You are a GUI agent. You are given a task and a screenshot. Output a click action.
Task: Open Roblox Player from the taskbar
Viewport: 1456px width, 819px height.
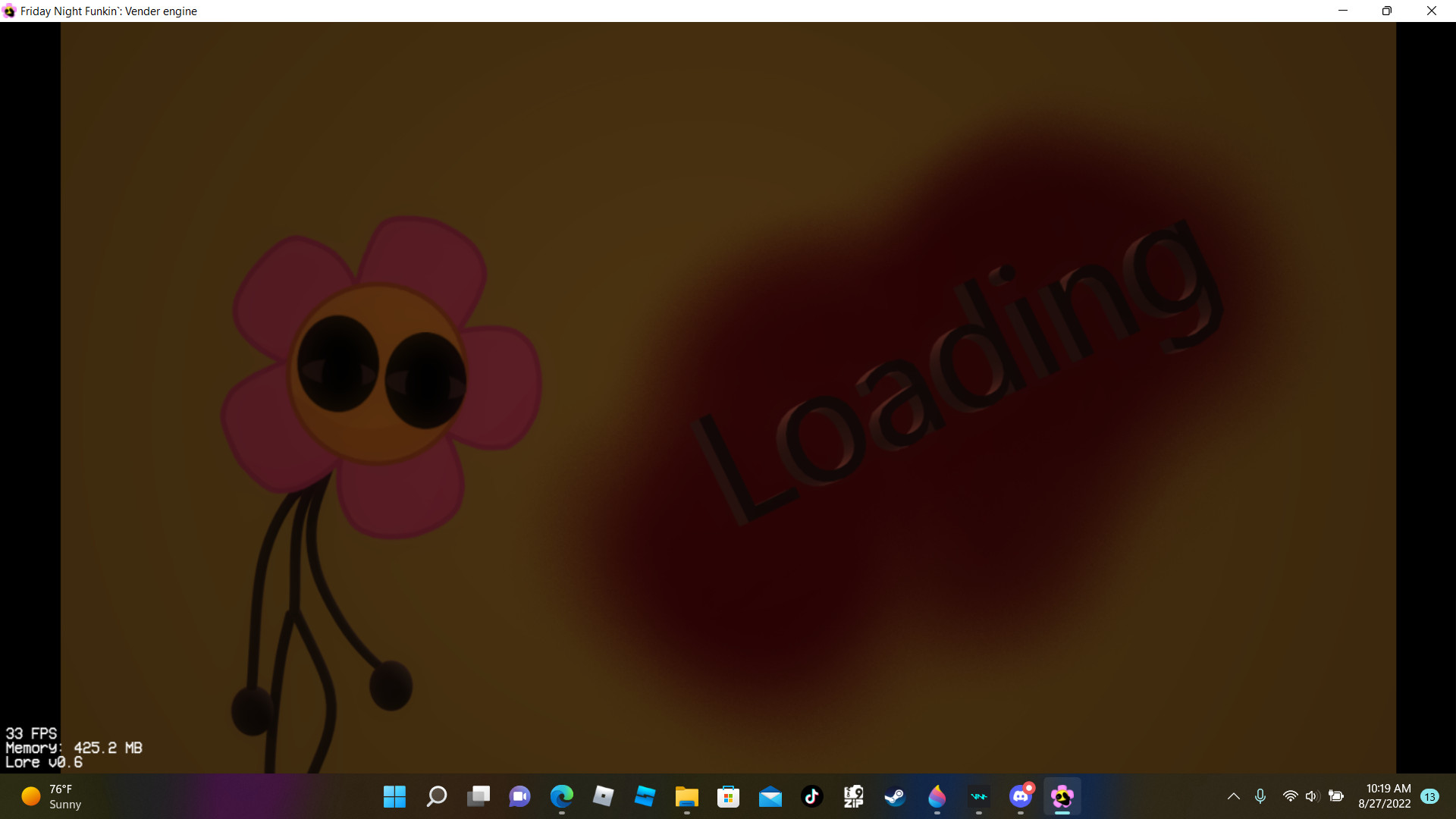604,796
